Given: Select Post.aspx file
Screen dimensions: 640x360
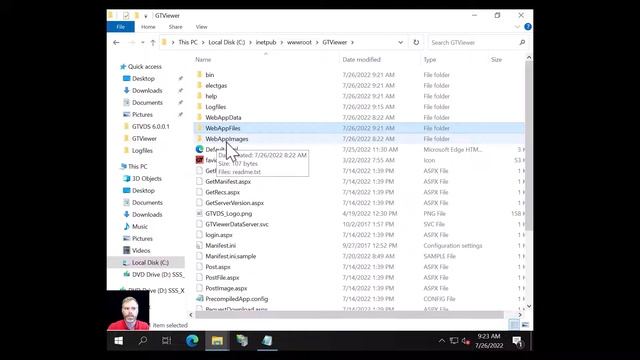Looking at the screenshot, I should coord(218,267).
